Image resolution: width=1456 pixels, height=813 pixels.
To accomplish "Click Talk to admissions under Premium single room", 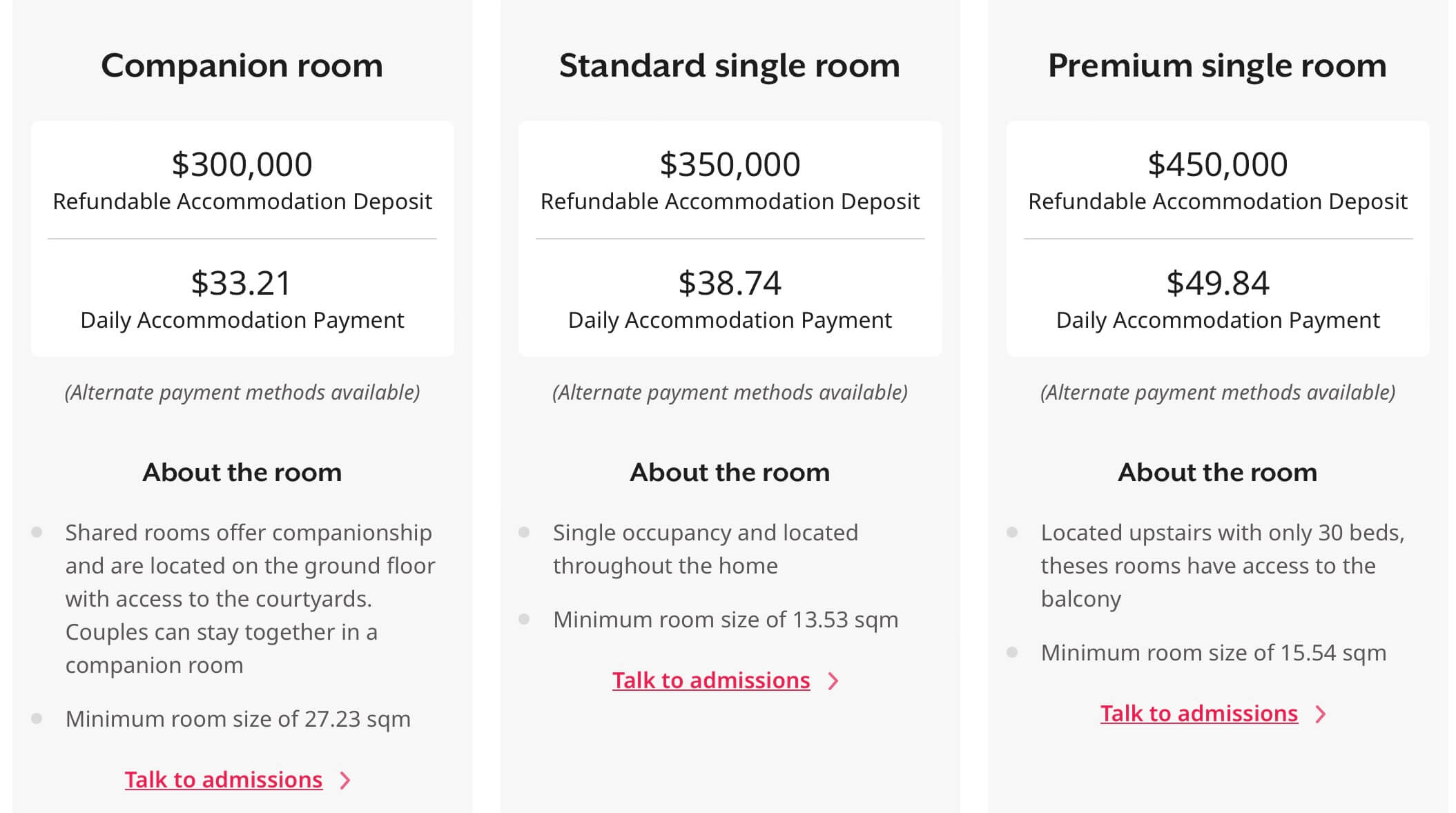I will (x=1199, y=713).
